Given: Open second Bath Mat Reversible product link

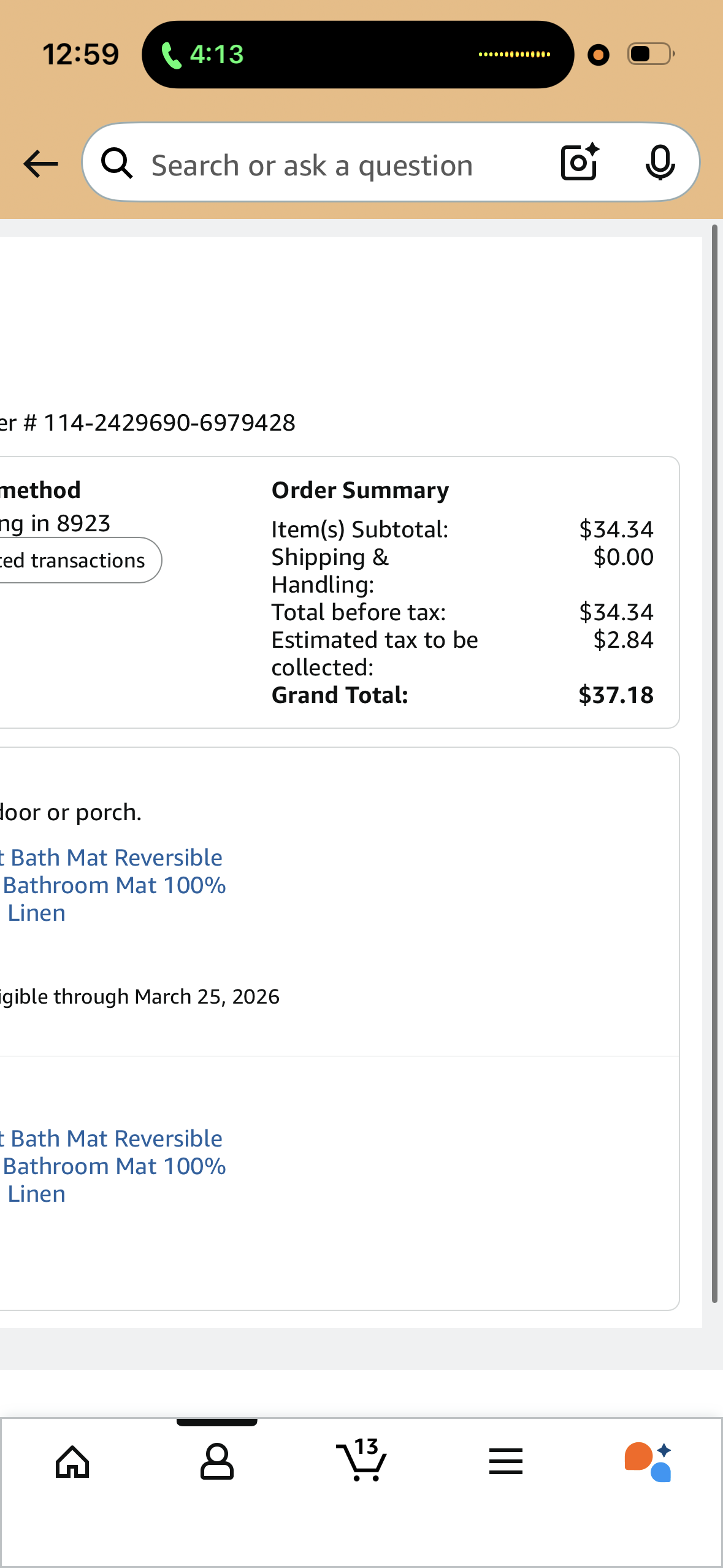Looking at the screenshot, I should coord(113,1166).
